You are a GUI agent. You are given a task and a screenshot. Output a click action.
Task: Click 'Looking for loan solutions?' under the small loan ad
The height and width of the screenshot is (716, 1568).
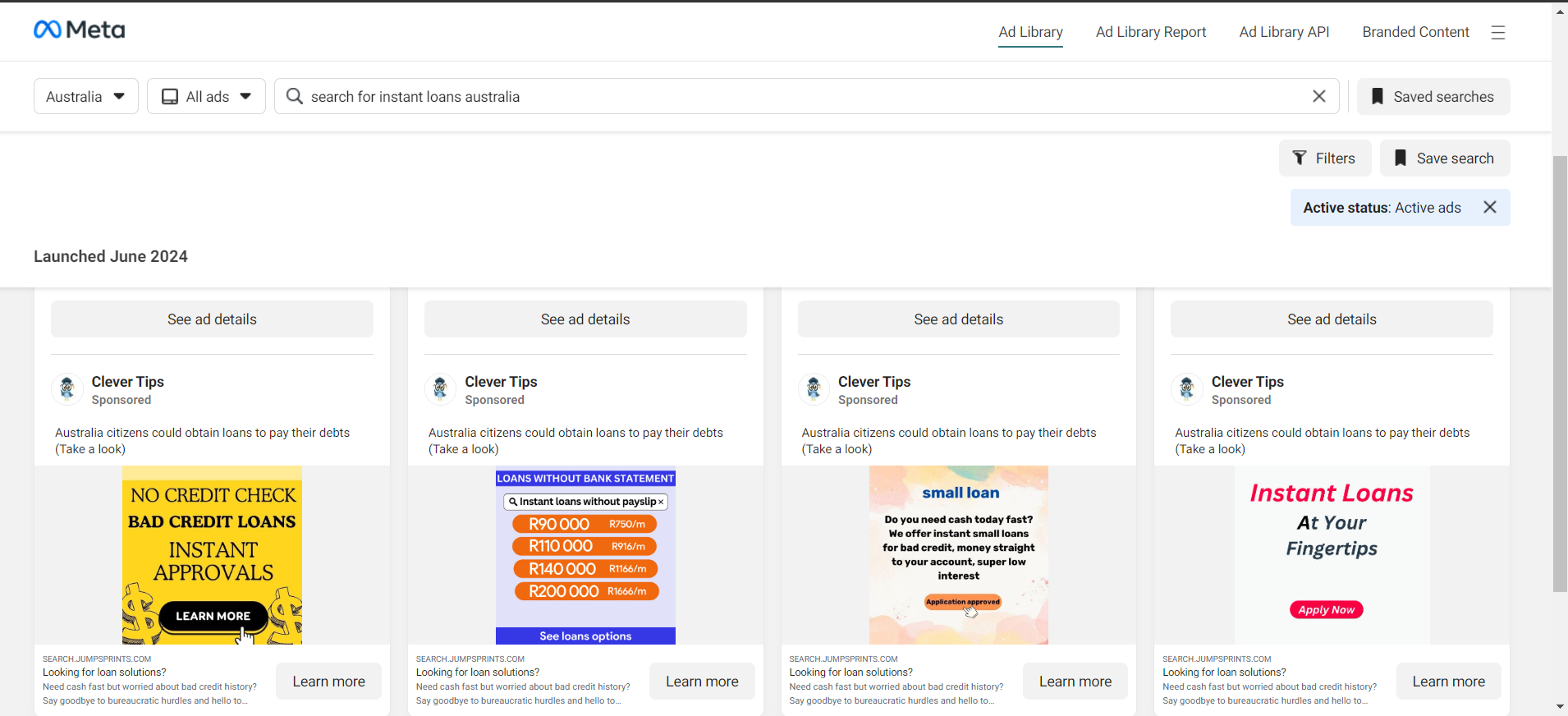coord(851,672)
